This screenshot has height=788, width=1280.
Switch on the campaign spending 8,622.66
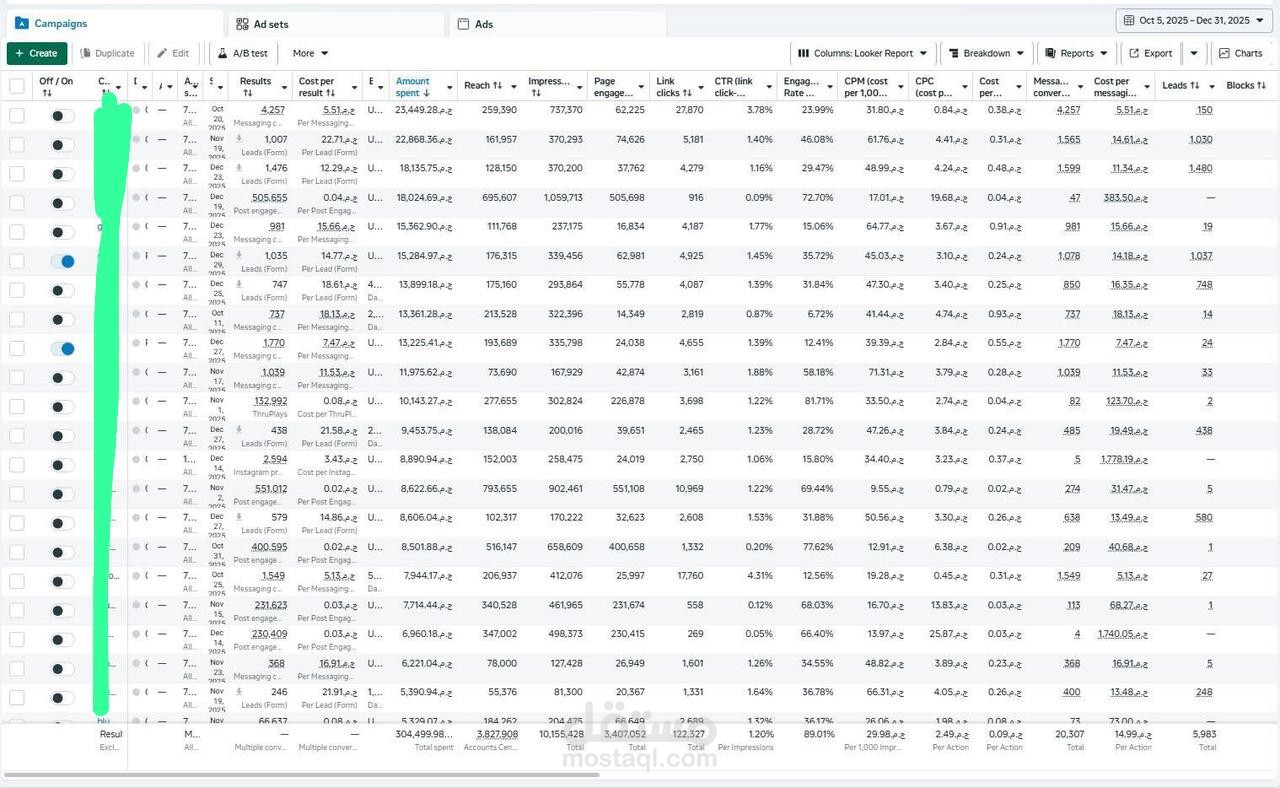62,494
